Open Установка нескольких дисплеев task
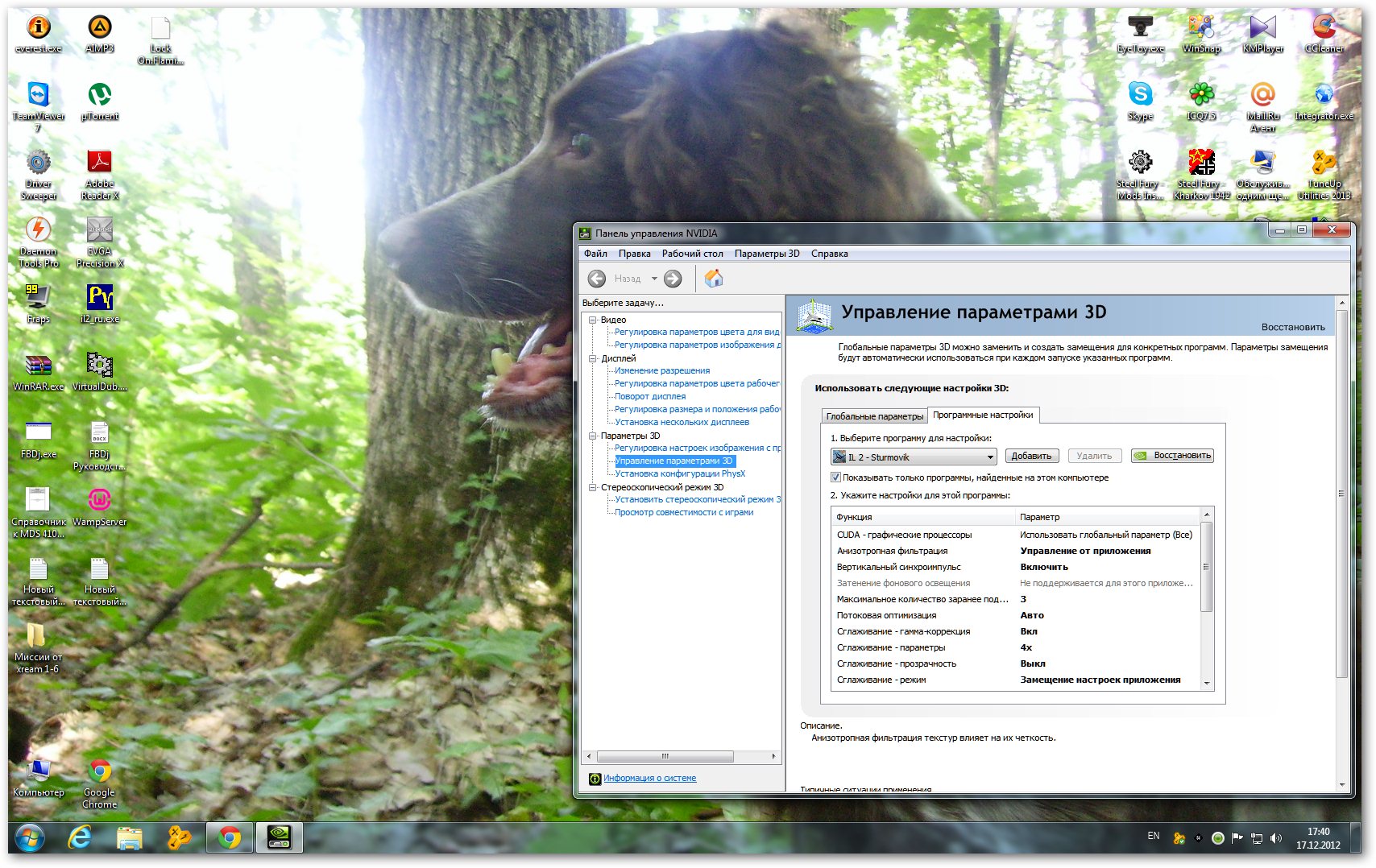This screenshot has height=868, width=1376. tap(682, 422)
